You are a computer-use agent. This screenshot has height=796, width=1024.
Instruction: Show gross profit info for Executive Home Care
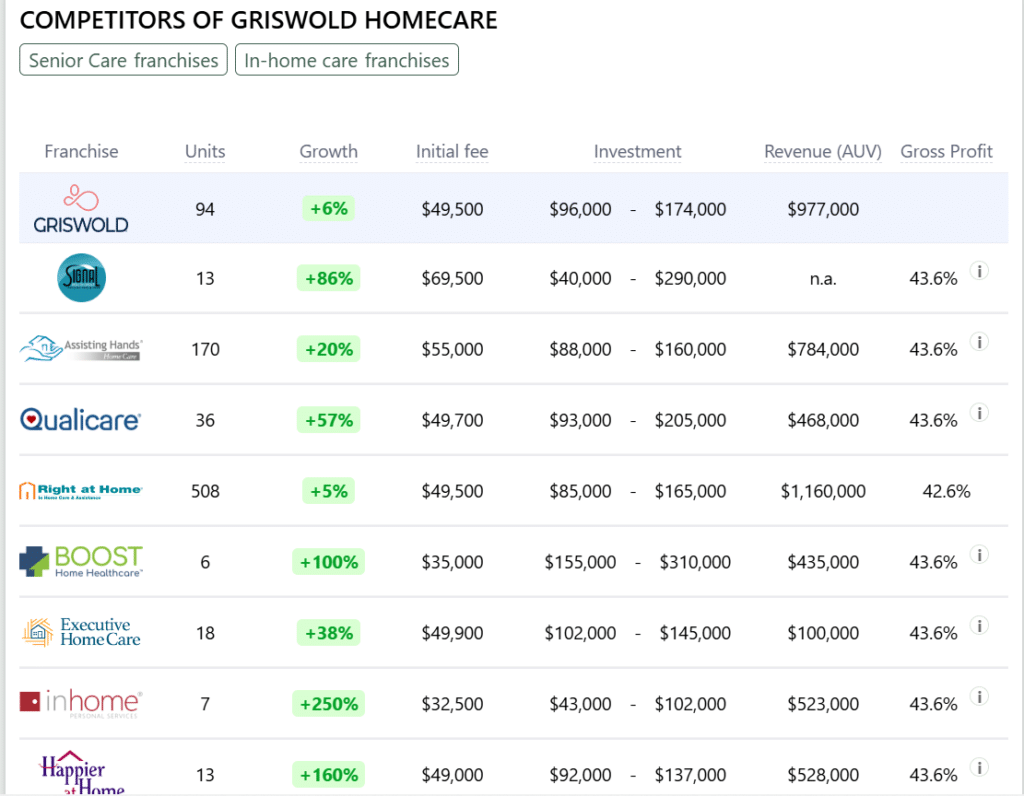[979, 626]
